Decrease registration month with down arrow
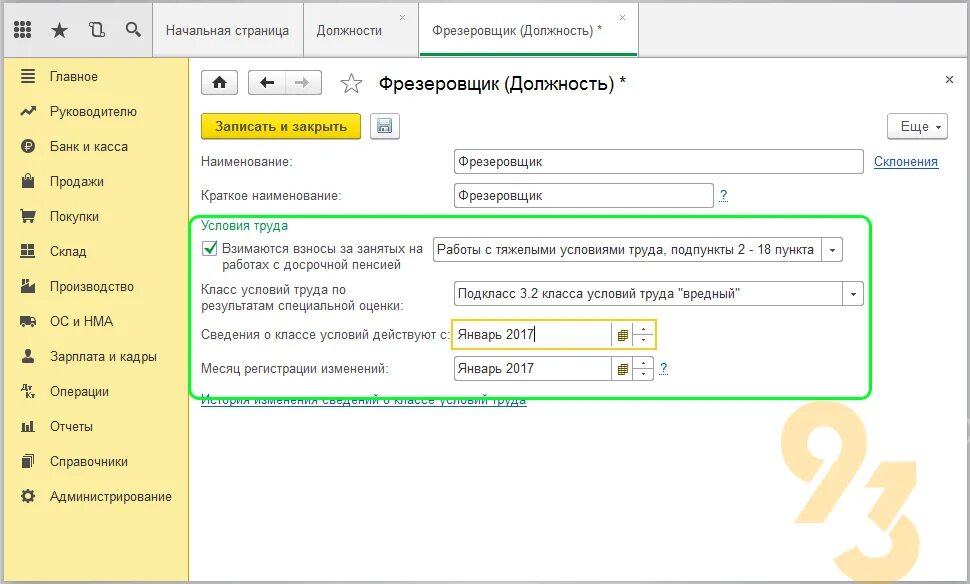 click(x=643, y=375)
